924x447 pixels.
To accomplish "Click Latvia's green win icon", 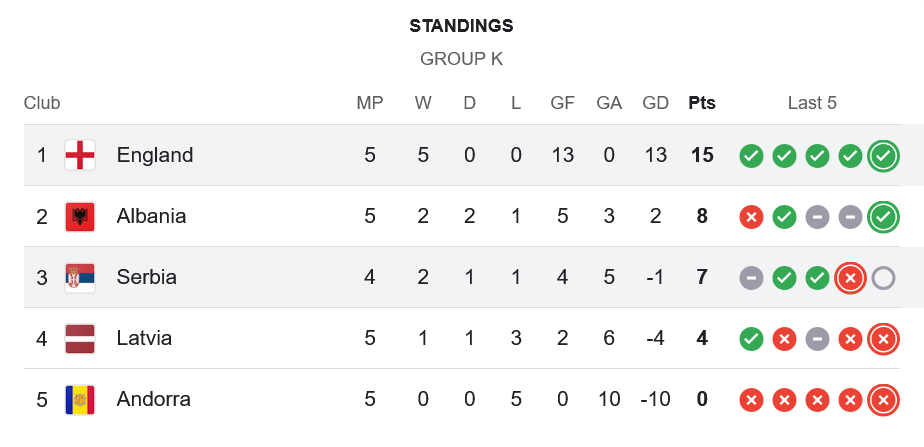I will tap(751, 339).
